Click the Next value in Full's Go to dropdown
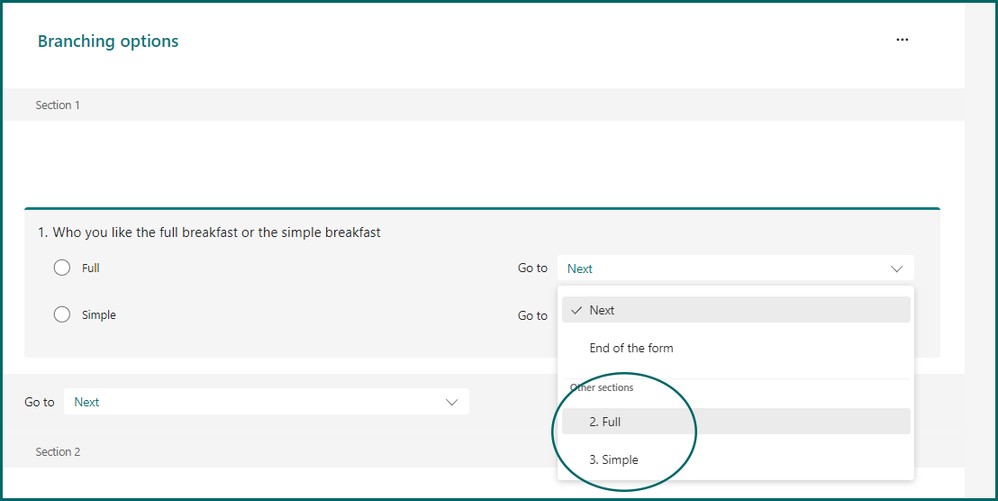 (580, 269)
